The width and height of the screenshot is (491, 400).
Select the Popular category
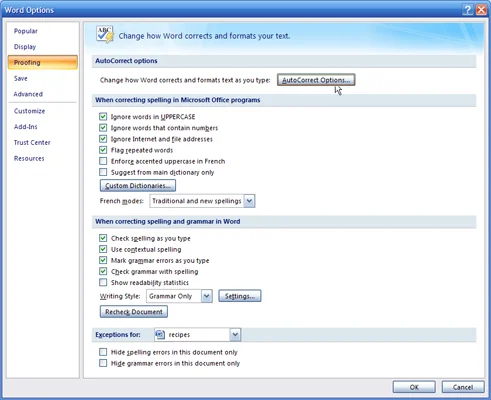point(26,31)
